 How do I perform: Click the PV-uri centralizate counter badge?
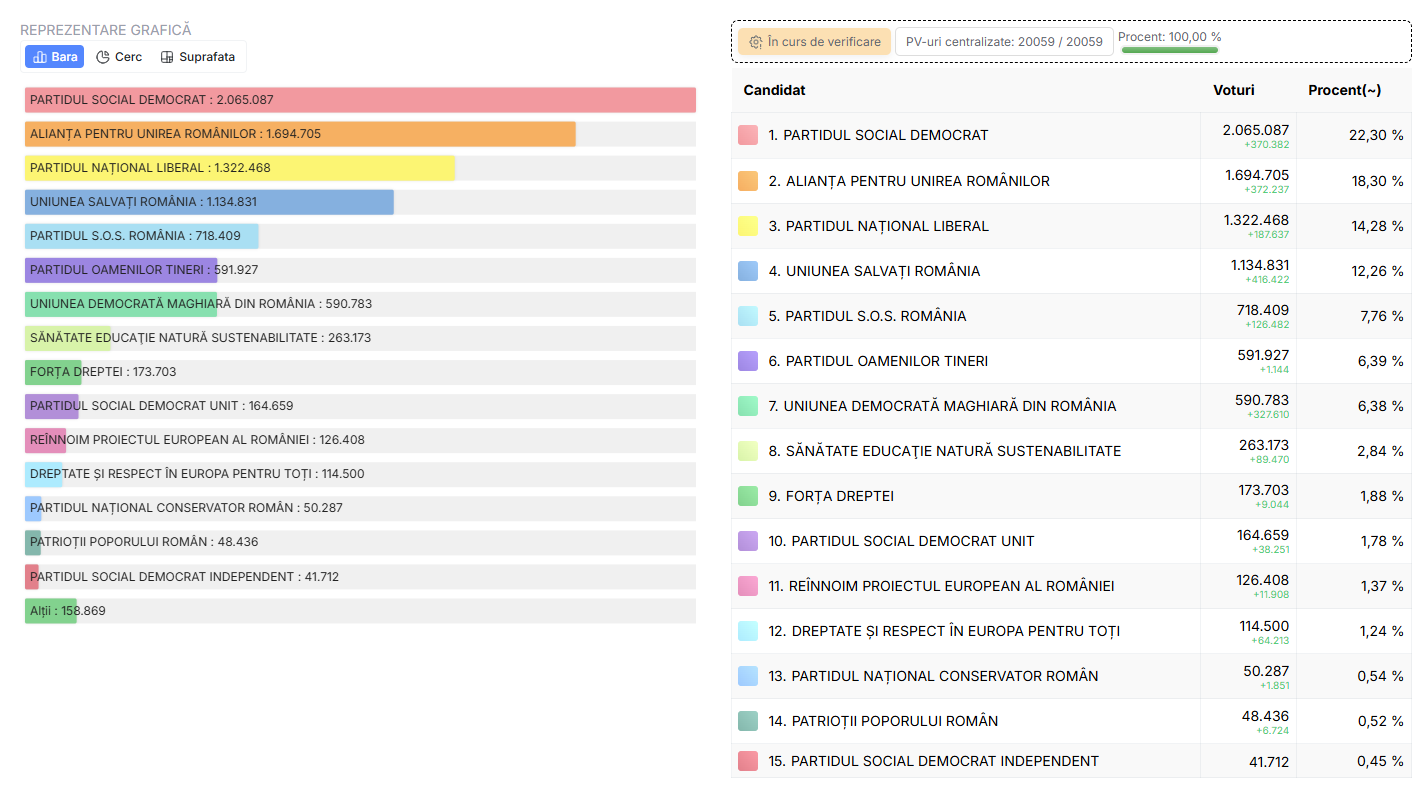pos(1003,42)
